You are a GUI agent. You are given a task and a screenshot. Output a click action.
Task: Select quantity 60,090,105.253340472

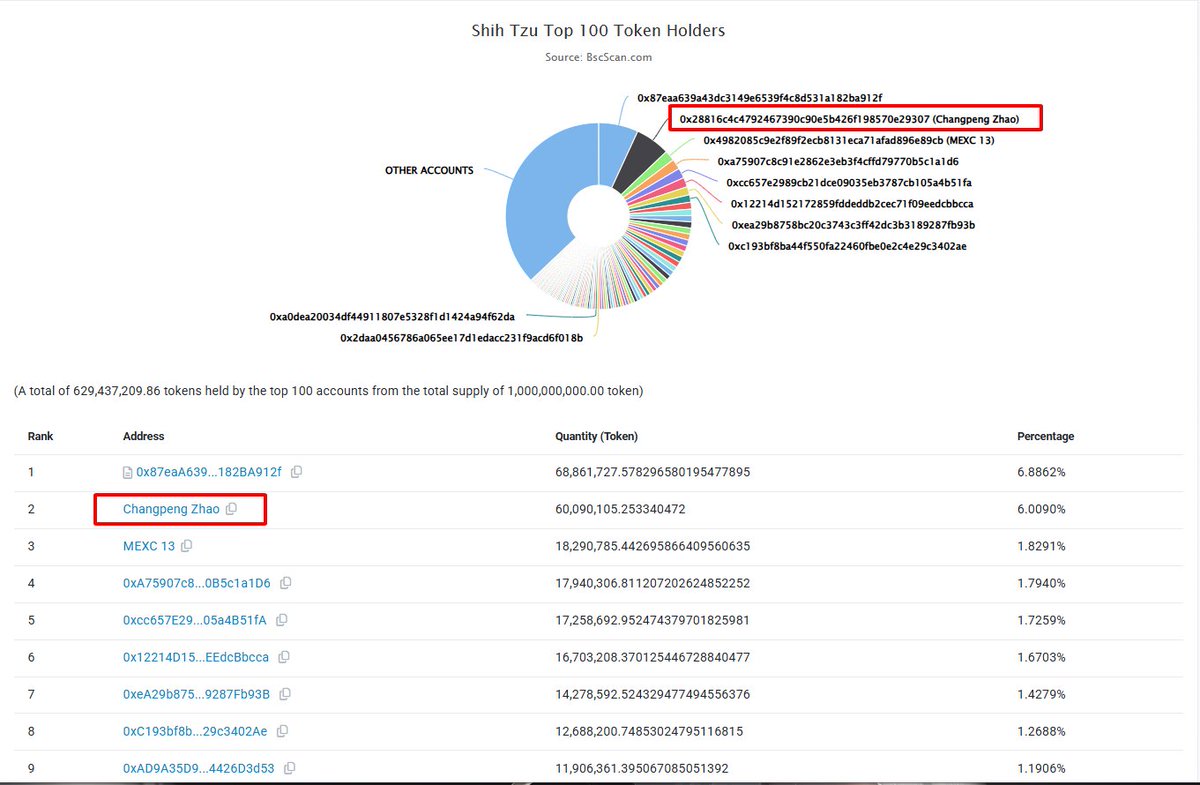[620, 509]
